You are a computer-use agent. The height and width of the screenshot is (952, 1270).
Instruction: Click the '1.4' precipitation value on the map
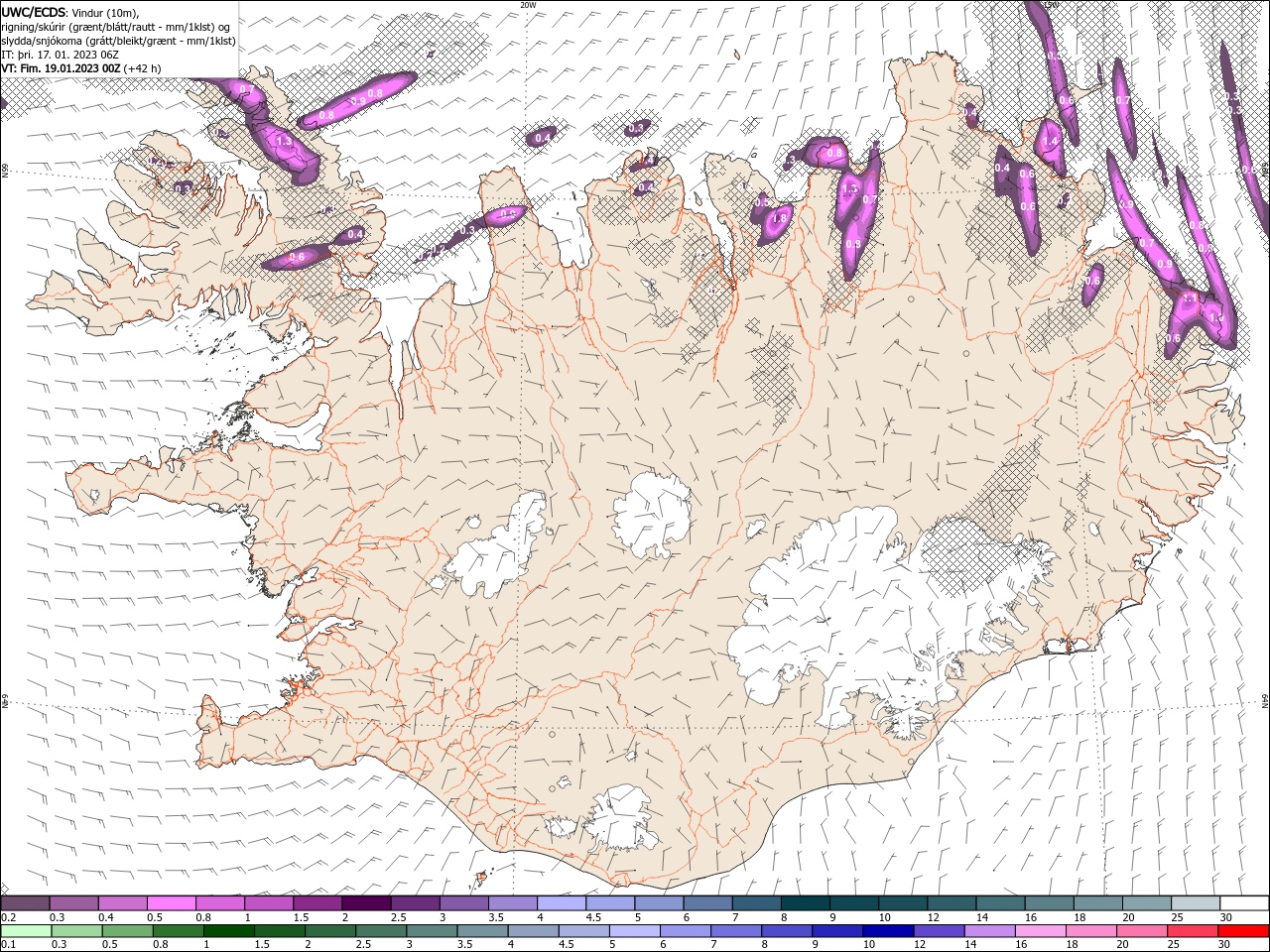point(1051,142)
